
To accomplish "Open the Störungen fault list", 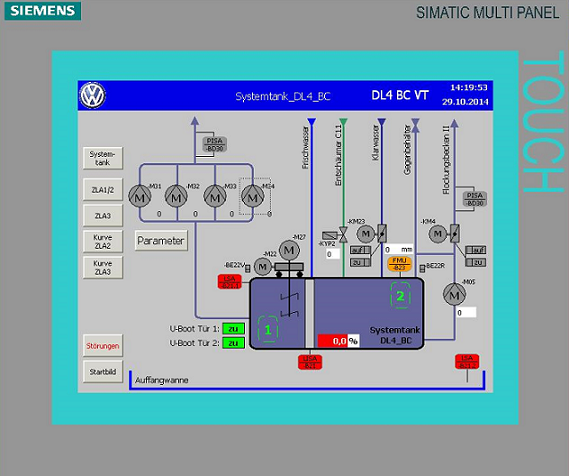I will coord(103,346).
